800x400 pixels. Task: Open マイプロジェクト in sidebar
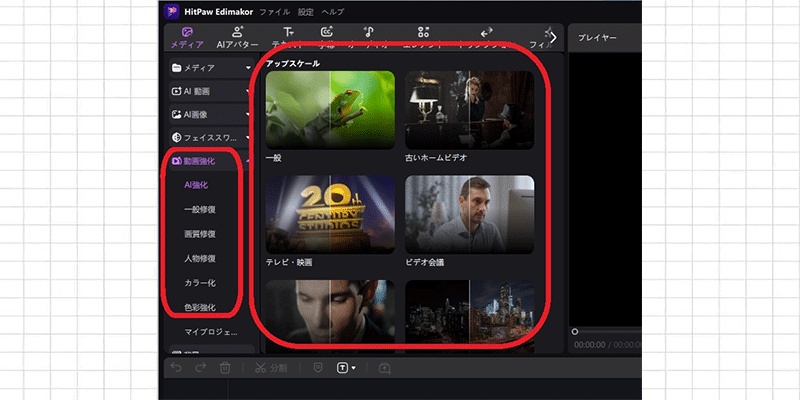click(211, 332)
